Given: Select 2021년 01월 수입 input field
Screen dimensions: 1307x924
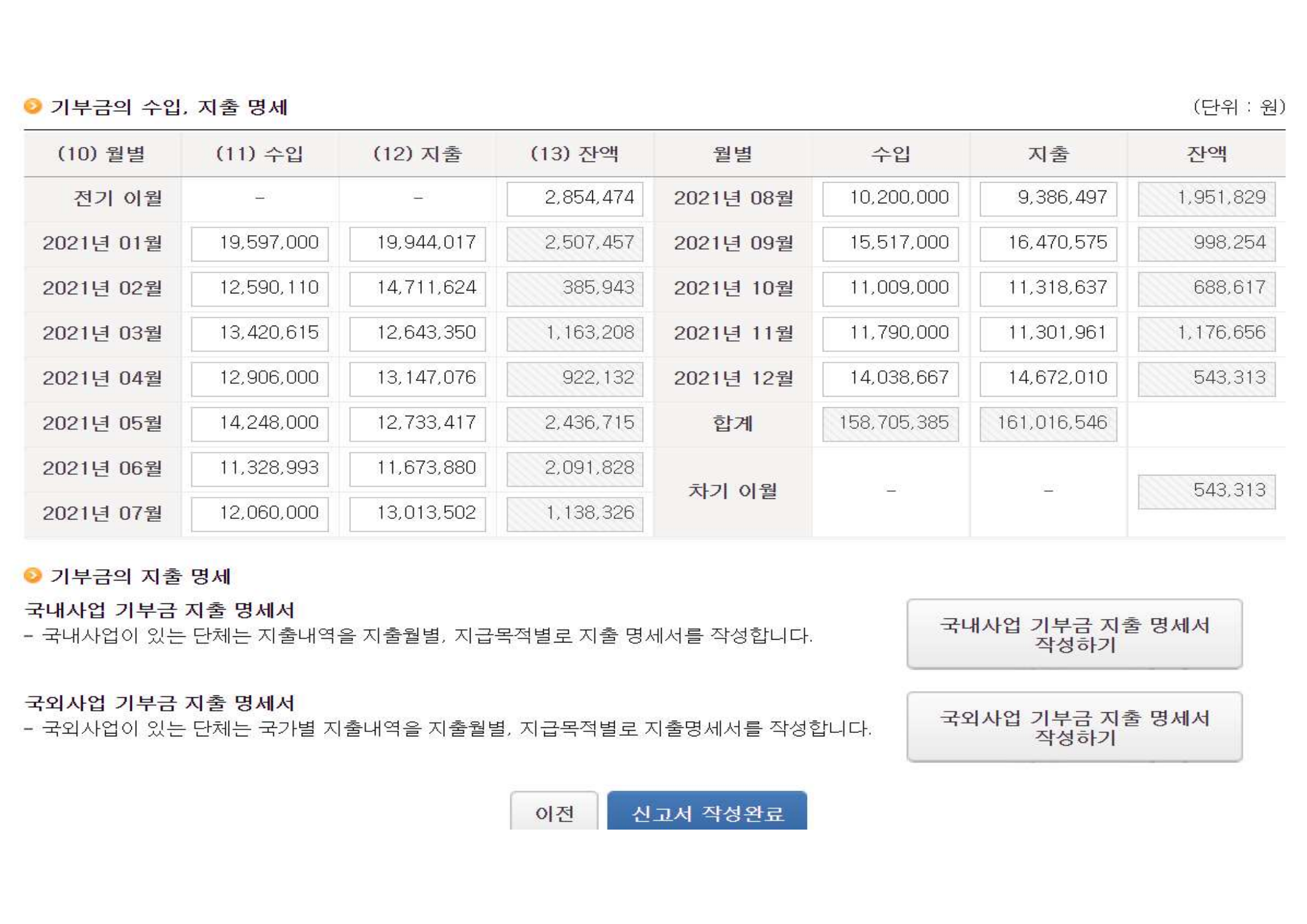Looking at the screenshot, I should coord(260,244).
